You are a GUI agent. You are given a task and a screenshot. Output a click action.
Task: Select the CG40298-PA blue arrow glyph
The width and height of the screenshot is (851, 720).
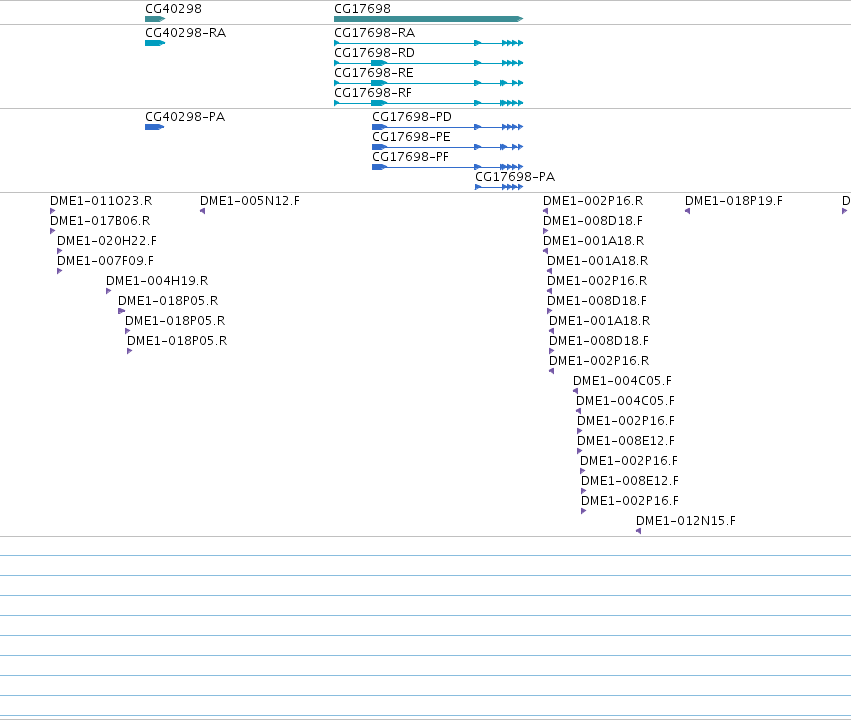[154, 127]
